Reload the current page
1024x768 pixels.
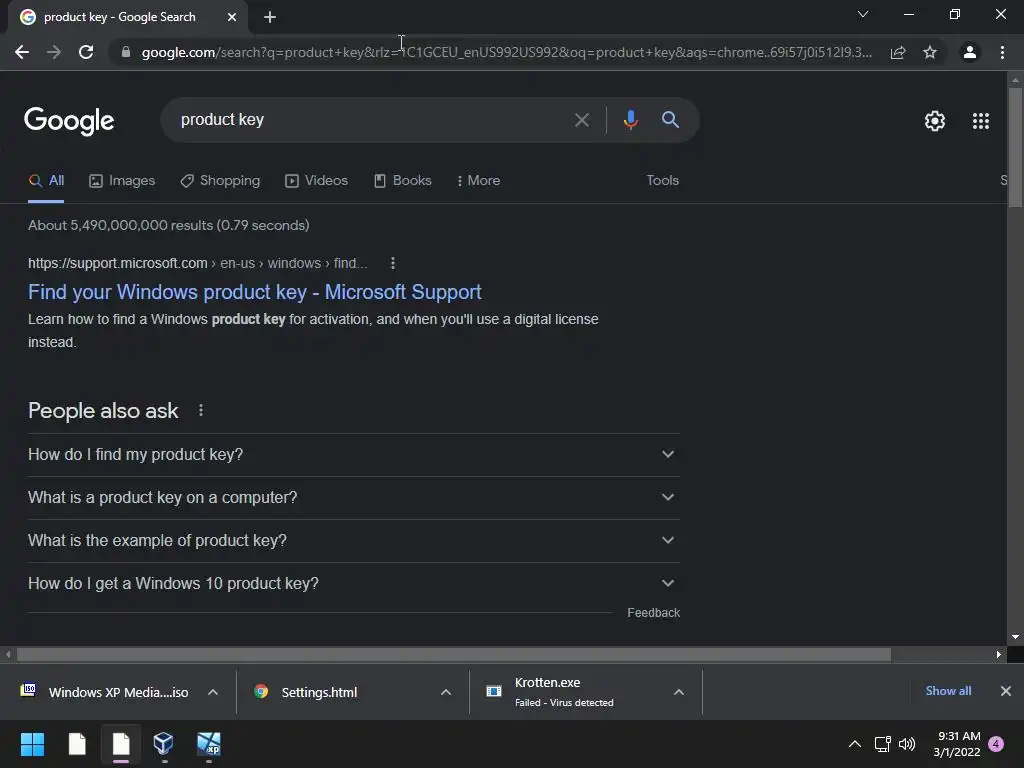click(86, 52)
